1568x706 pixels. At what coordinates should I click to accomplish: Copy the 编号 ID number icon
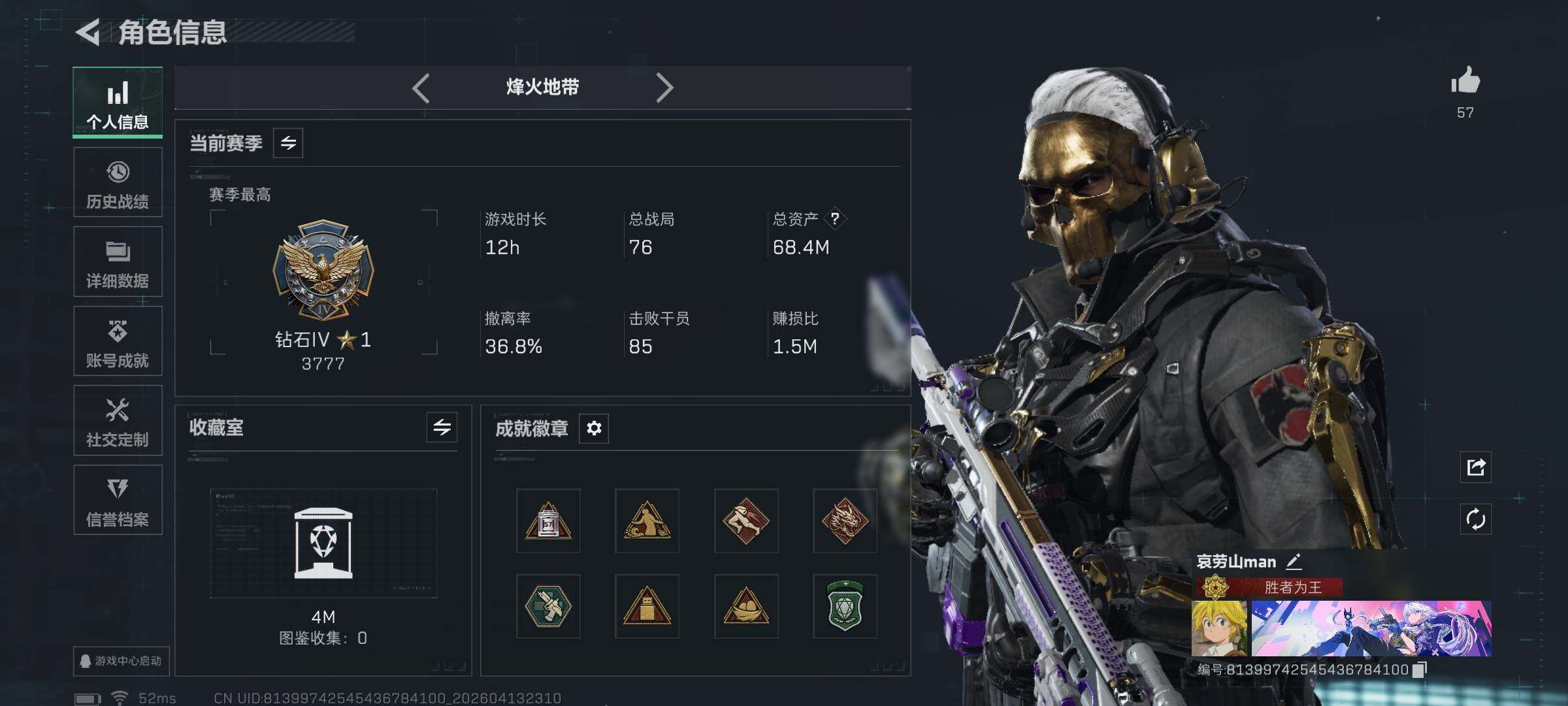coord(1420,670)
